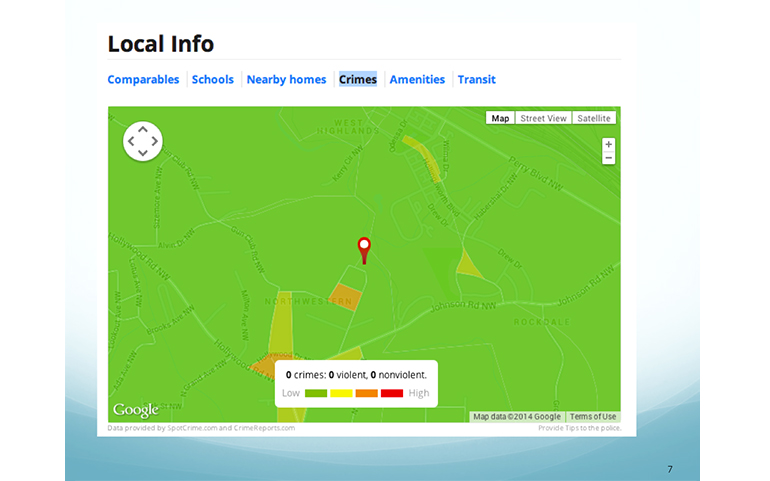This screenshot has width=770, height=481.
Task: Open the Schools tab
Action: 212,80
